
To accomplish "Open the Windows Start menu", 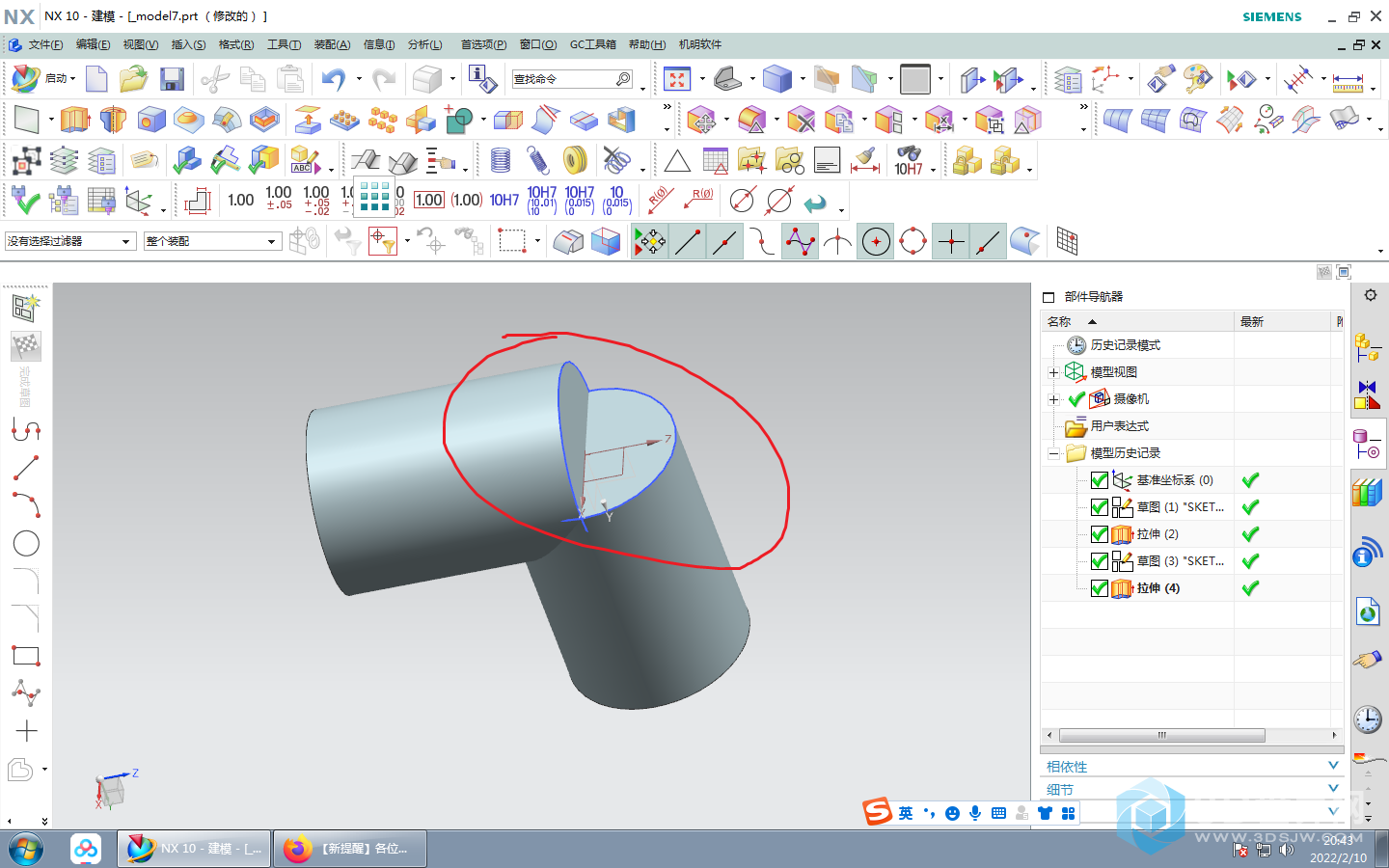I will pos(26,850).
